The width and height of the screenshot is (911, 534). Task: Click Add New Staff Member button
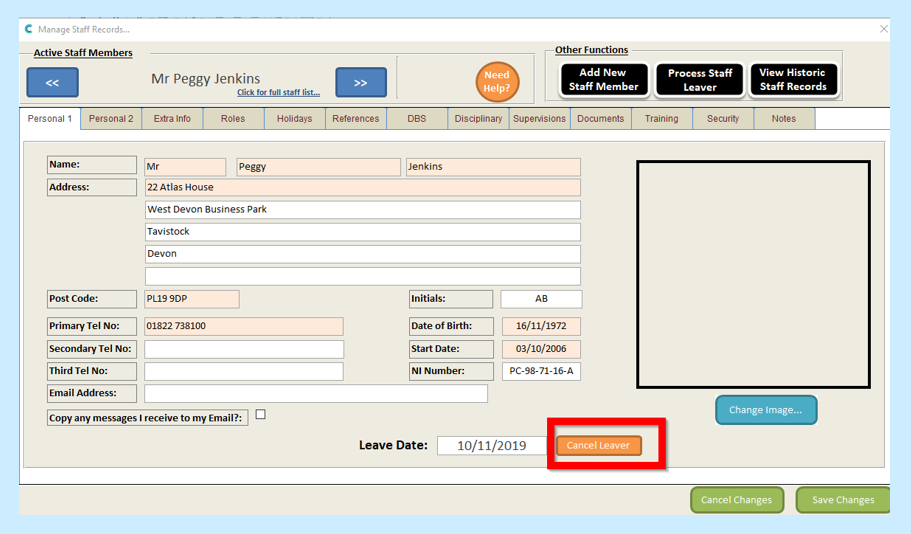tap(603, 80)
